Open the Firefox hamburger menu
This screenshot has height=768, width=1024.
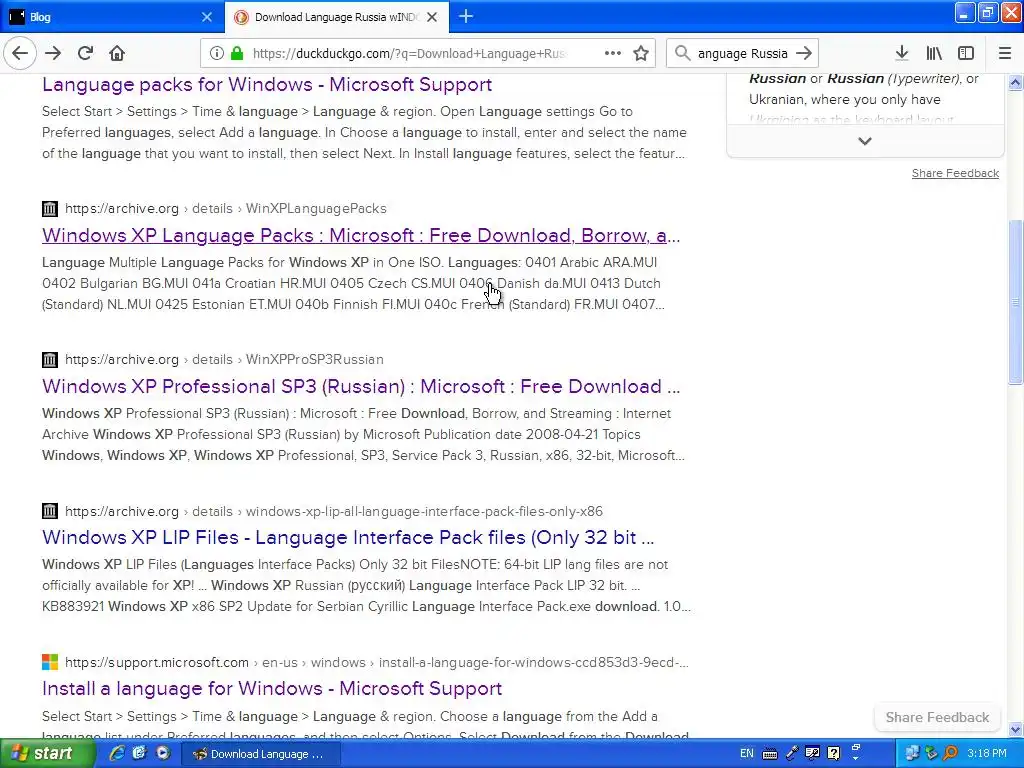pos(1005,54)
